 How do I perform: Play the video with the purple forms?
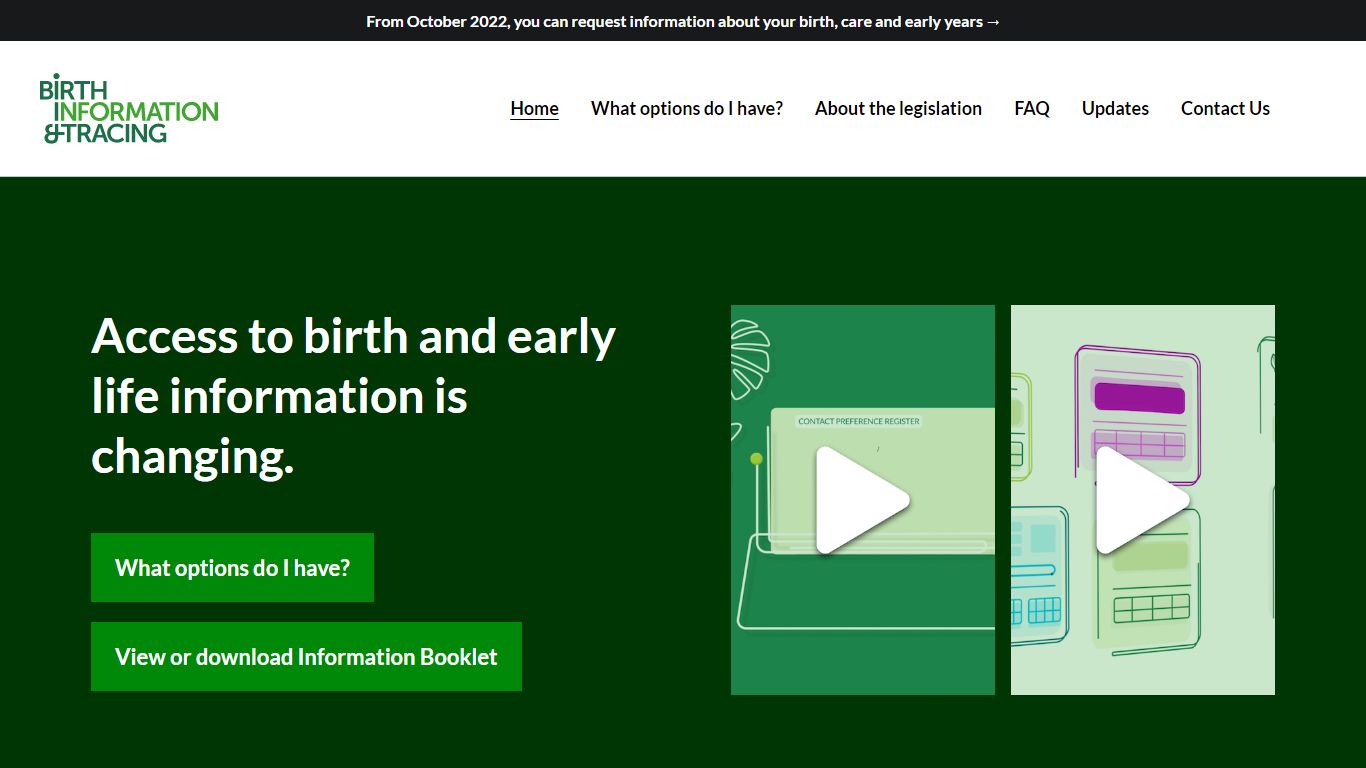1143,500
